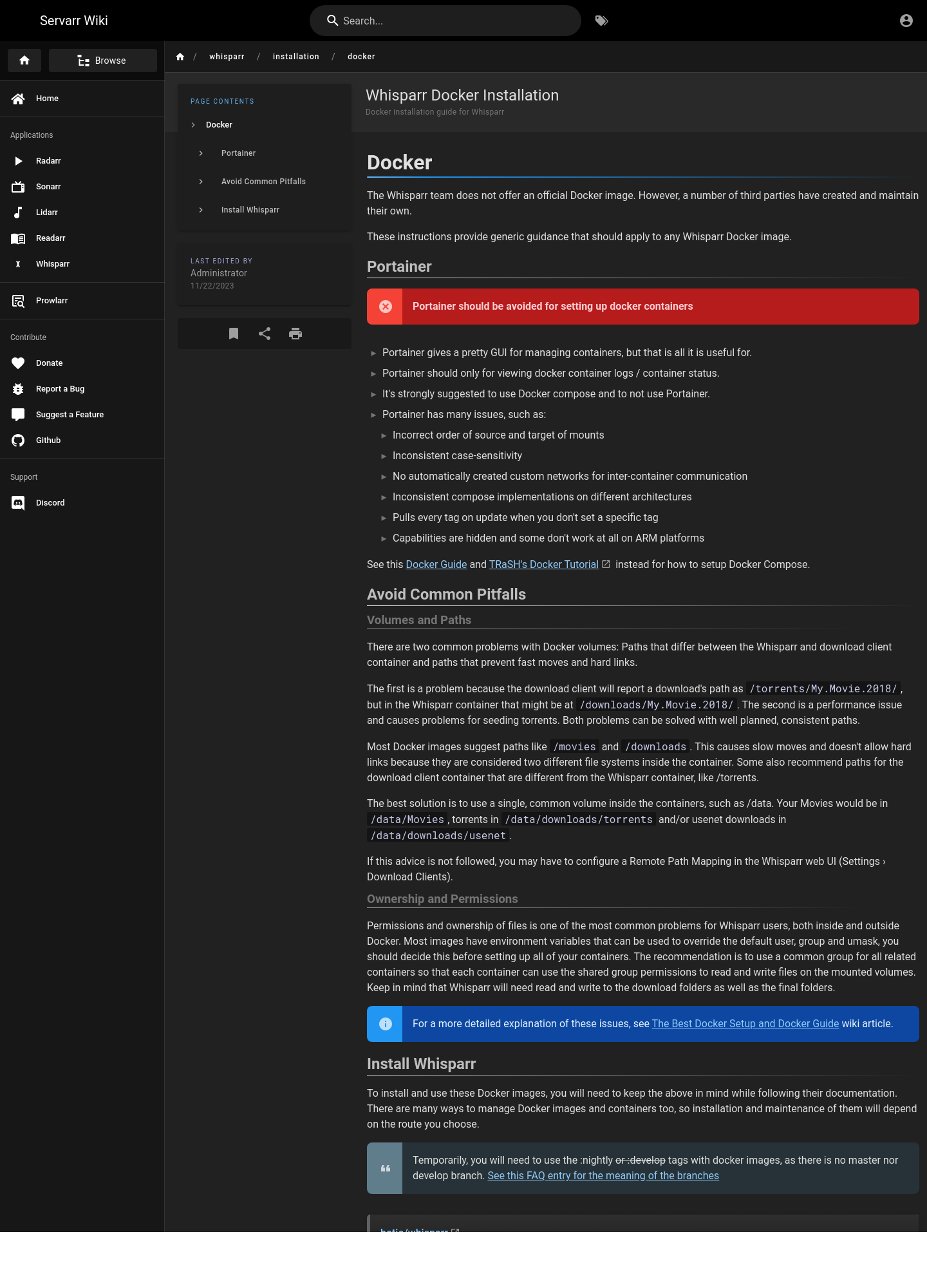Open the Docker Guide link
This screenshot has width=927, height=1288.
click(x=436, y=565)
